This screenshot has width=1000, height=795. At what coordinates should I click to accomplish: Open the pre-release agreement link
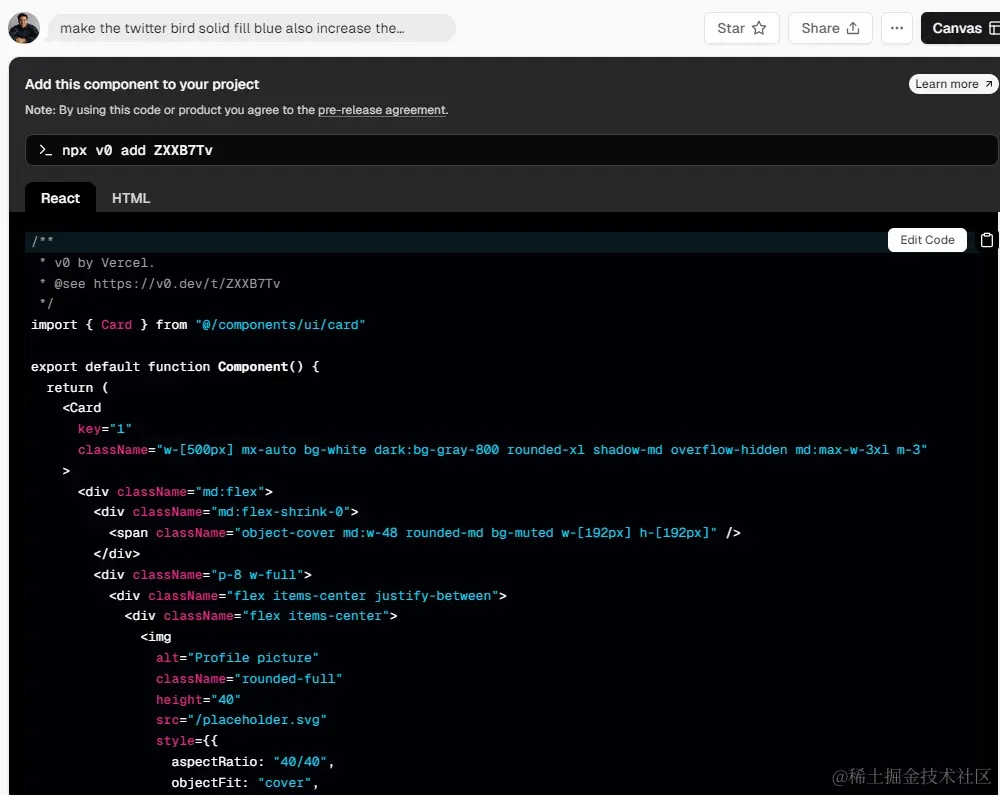click(382, 110)
